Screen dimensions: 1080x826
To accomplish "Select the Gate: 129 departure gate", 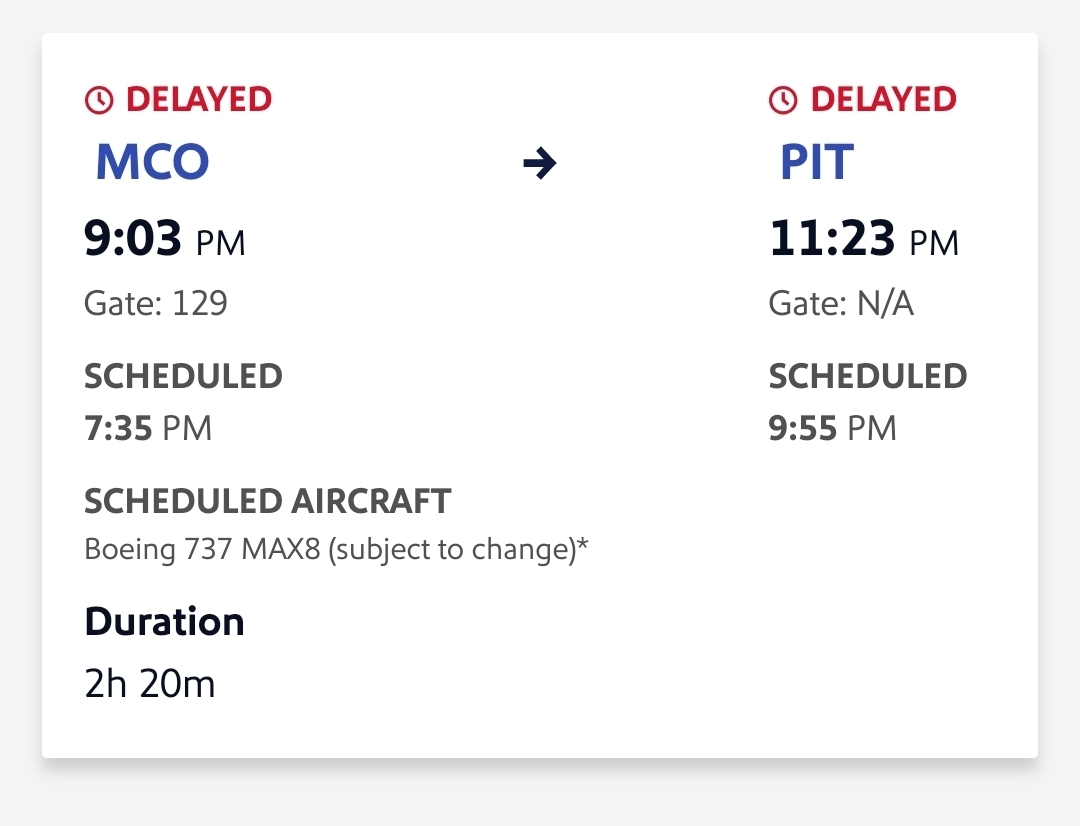I will pos(156,303).
